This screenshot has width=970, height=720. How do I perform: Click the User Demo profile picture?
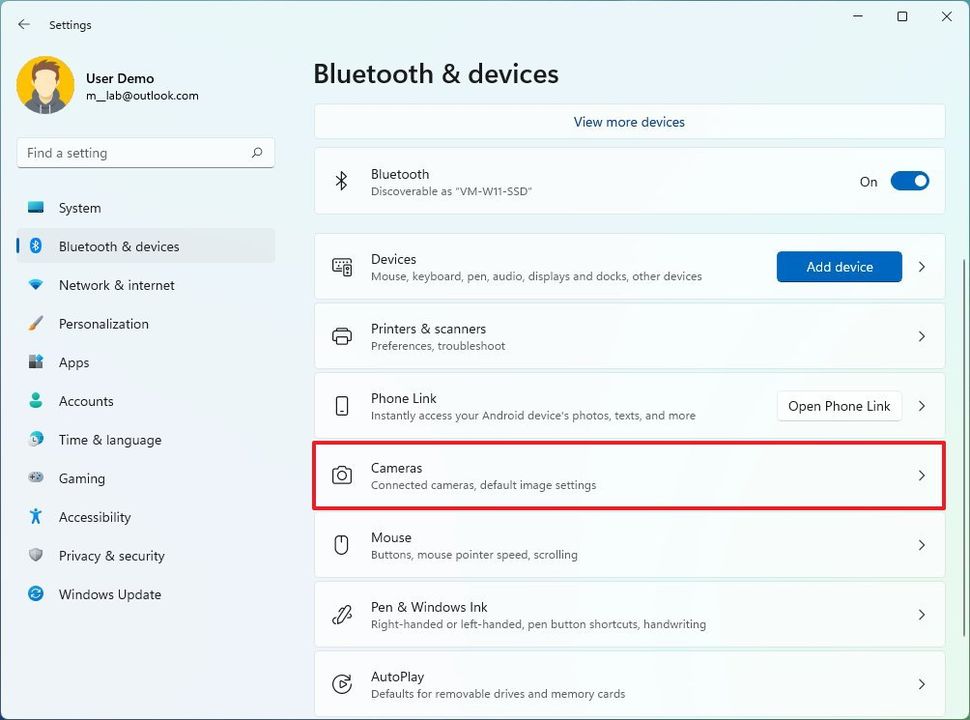point(45,85)
